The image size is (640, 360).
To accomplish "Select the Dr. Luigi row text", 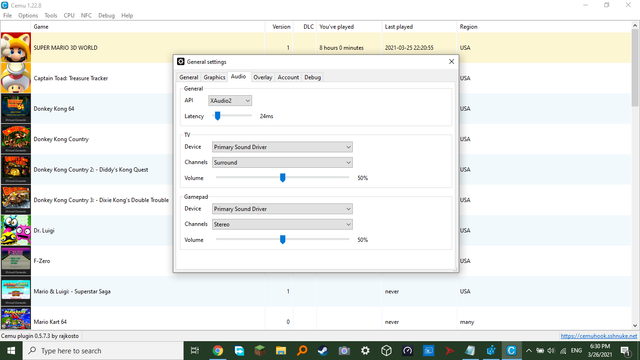I will (44, 231).
